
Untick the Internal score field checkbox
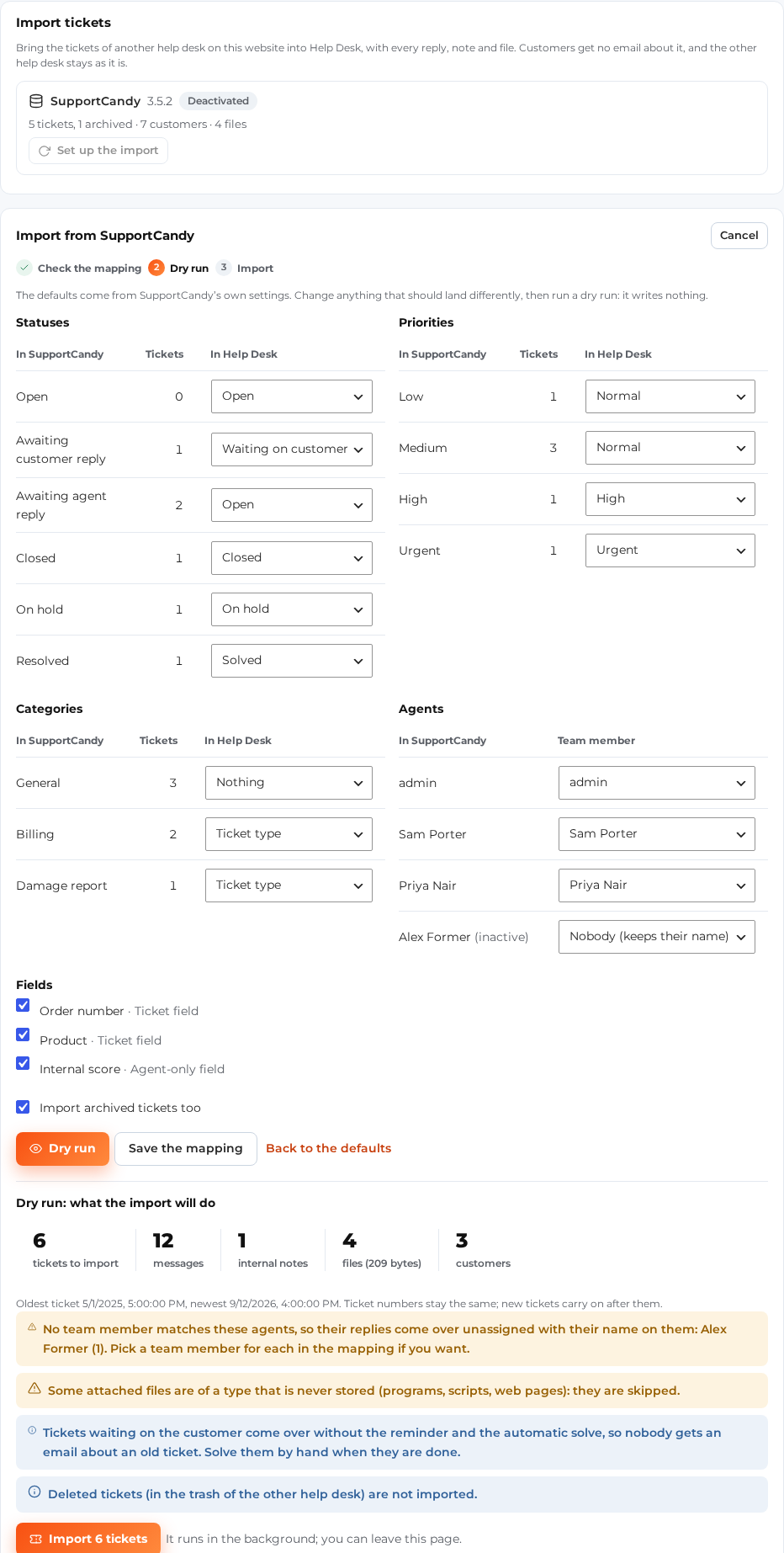(23, 1063)
